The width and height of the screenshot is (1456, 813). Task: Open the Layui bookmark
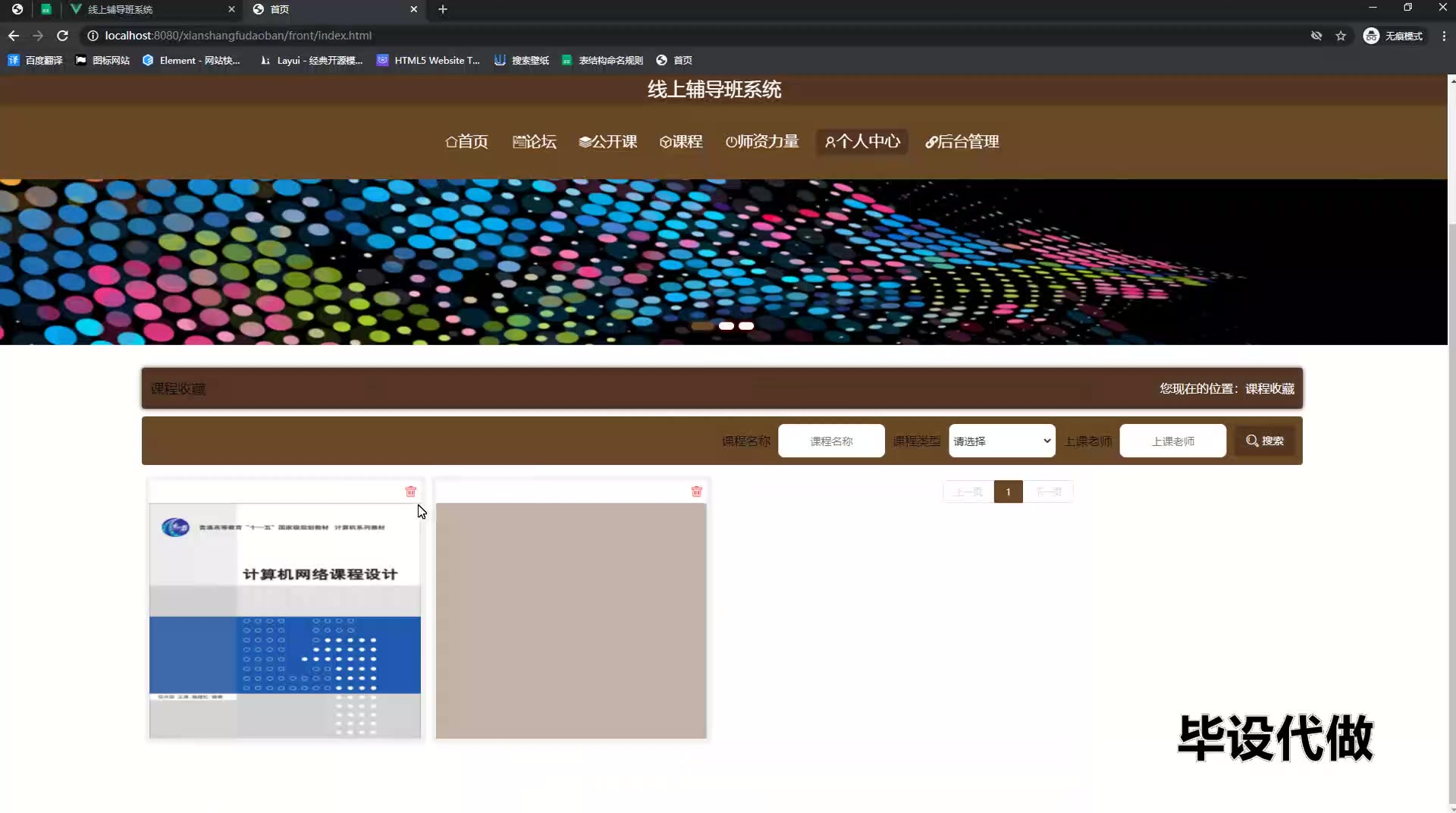click(311, 61)
